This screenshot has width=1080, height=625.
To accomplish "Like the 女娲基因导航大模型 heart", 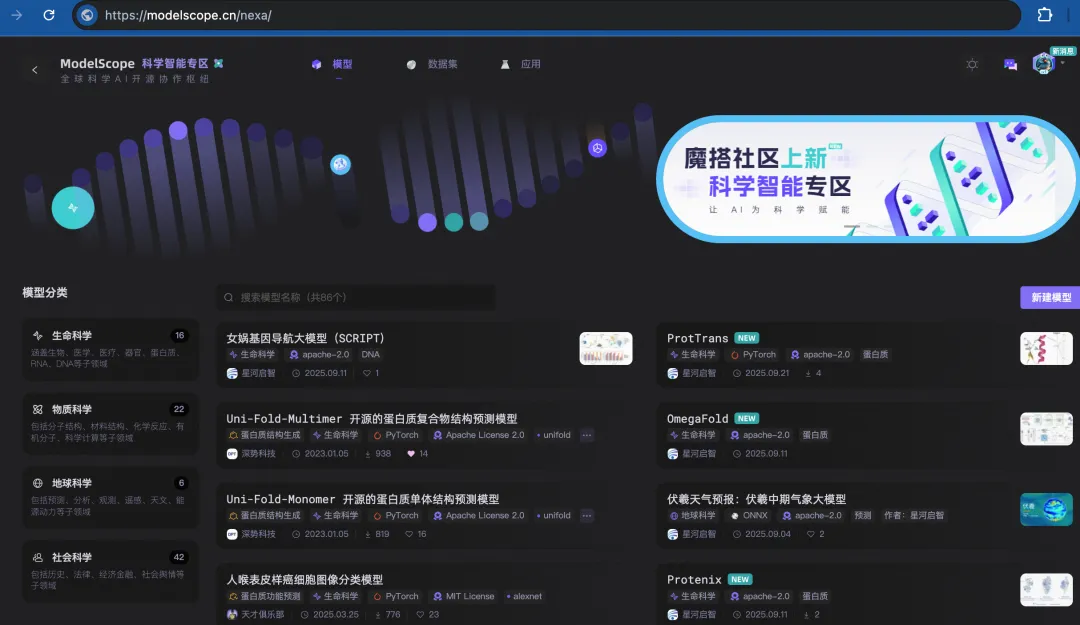I will coord(366,373).
